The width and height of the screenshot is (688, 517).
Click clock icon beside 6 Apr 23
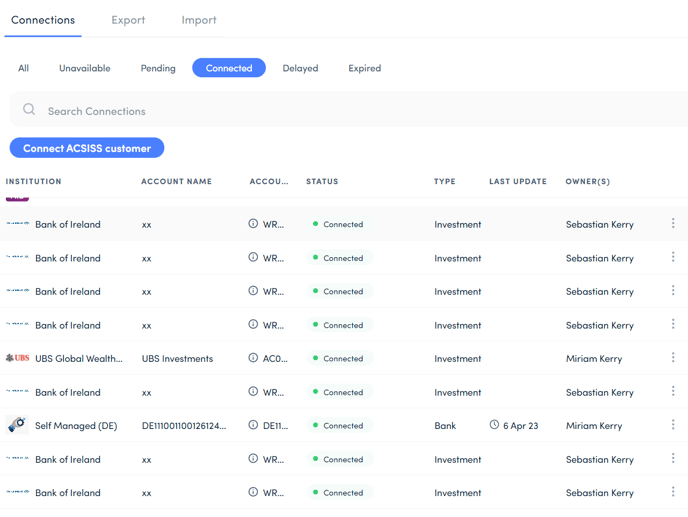[494, 425]
